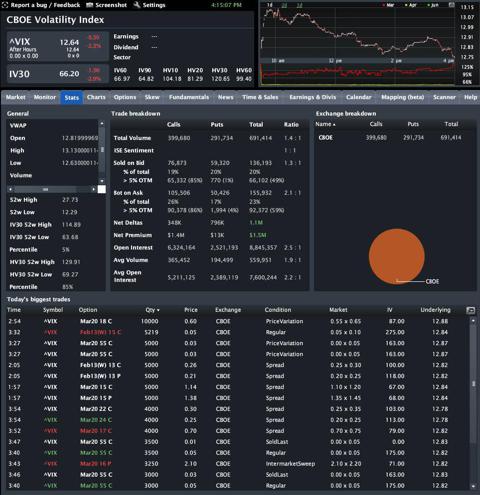
Task: Toggle the Apr series in the chart legend
Action: 411,5
